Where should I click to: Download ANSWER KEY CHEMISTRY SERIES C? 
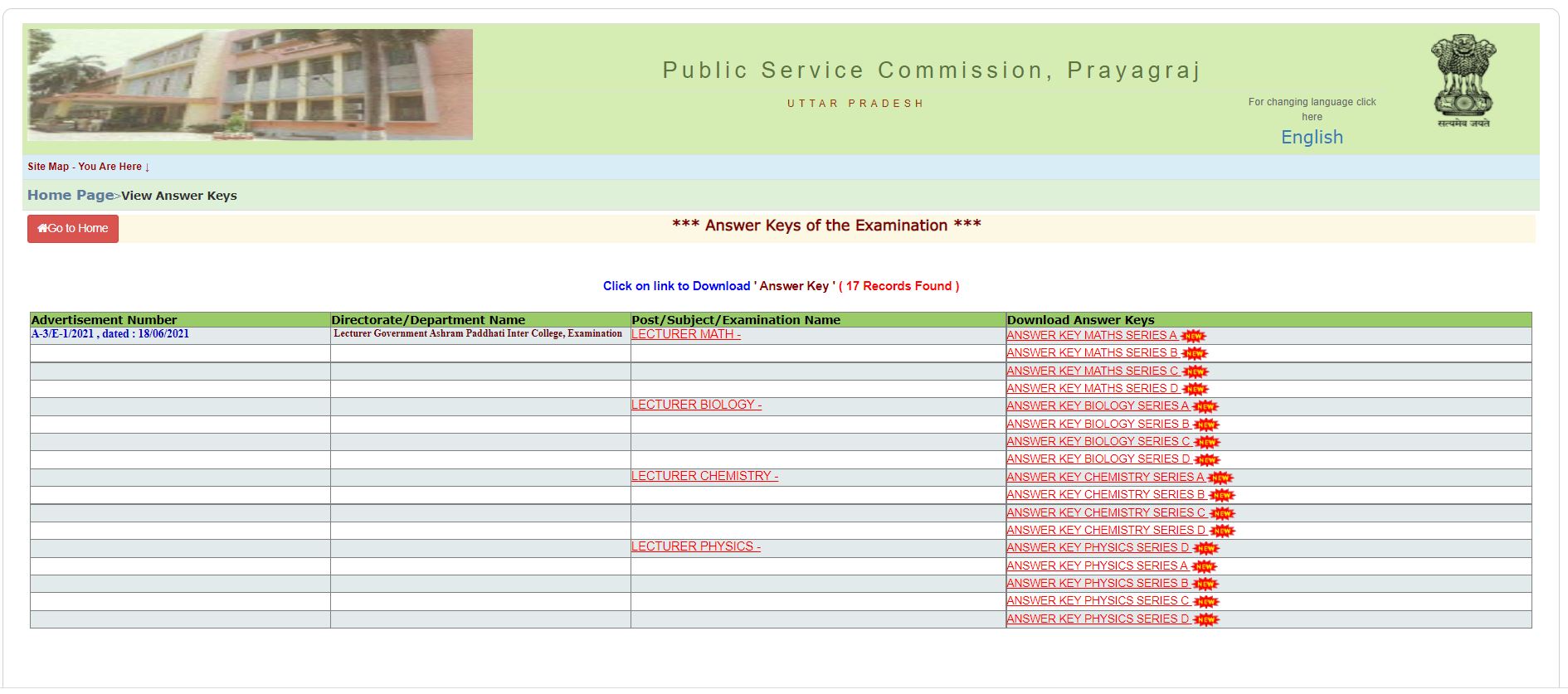pyautogui.click(x=1107, y=512)
